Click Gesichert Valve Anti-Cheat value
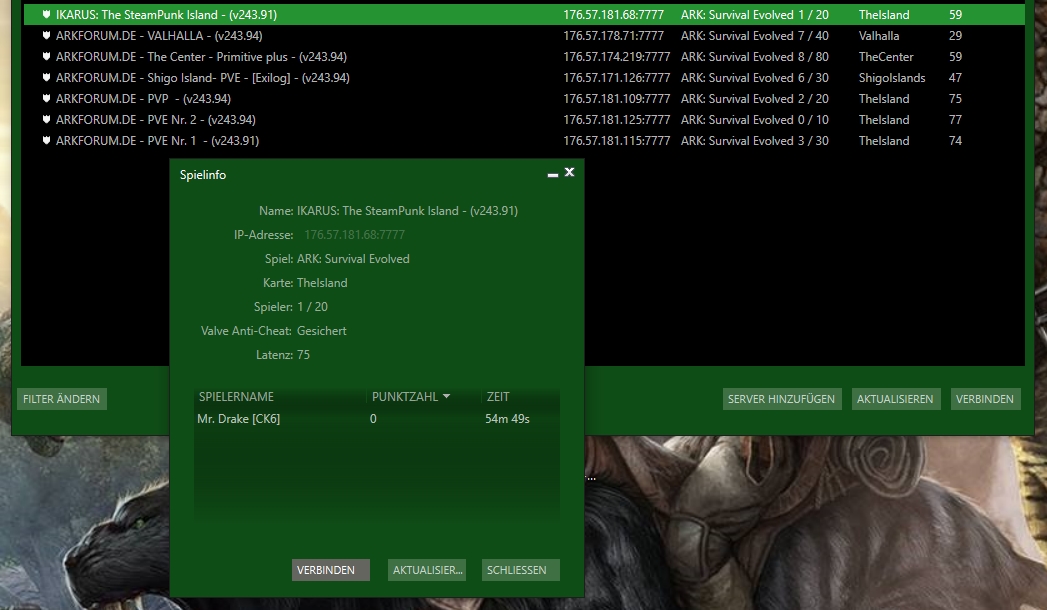The image size is (1047, 610). (x=322, y=330)
